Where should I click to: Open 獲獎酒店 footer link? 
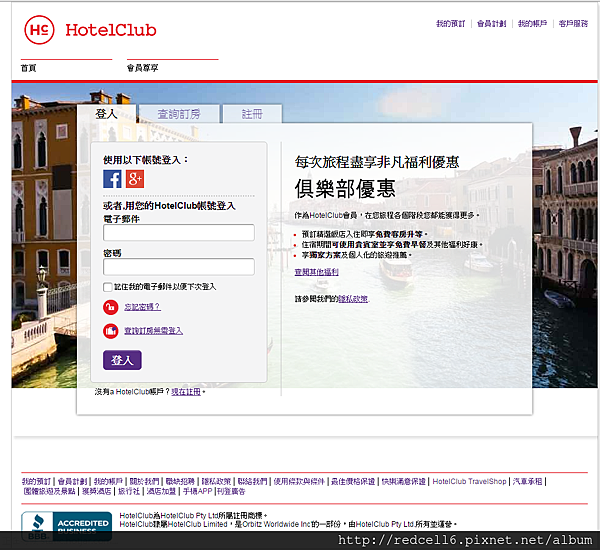click(97, 491)
